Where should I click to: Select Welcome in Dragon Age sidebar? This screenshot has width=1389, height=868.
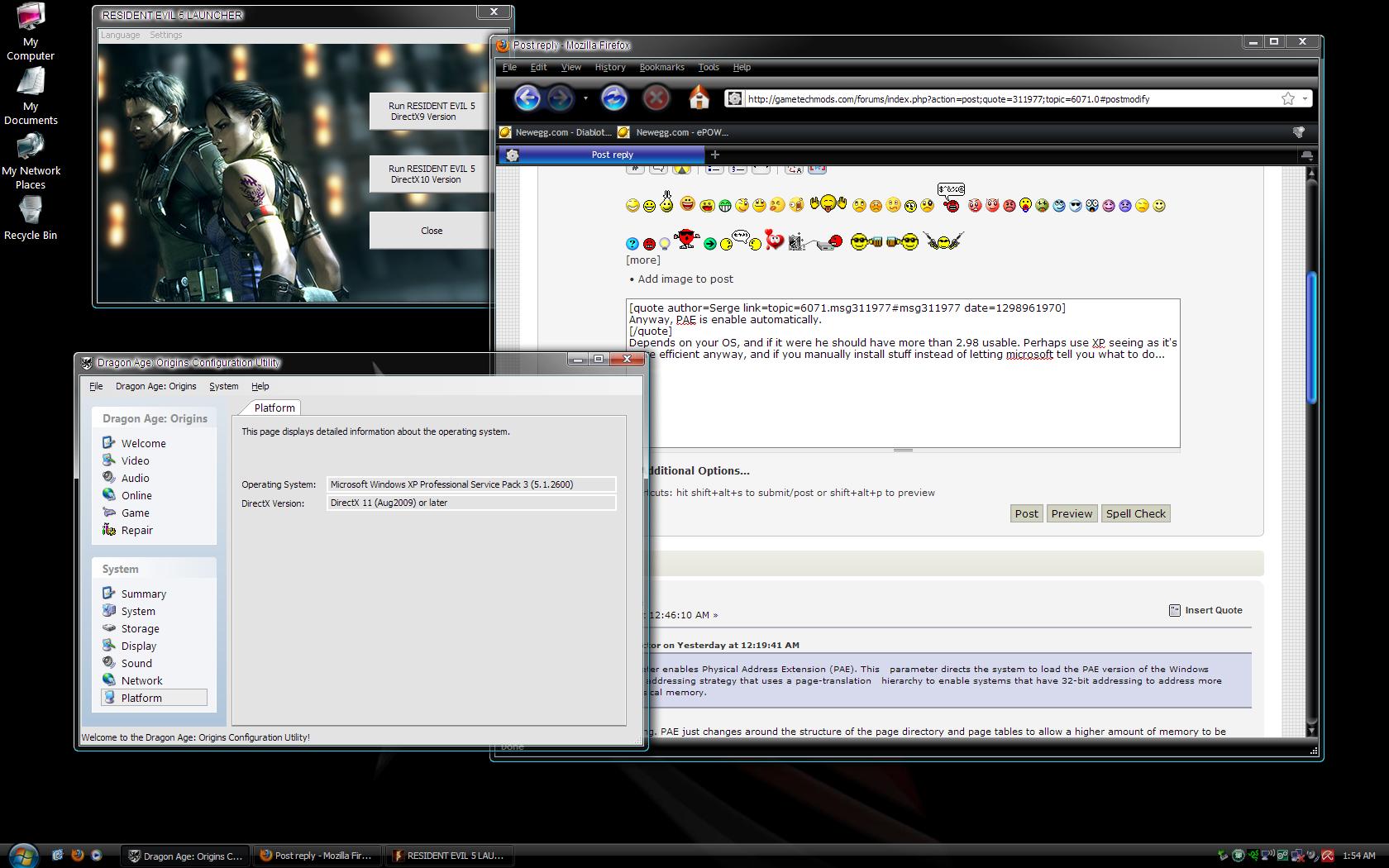pos(134,443)
